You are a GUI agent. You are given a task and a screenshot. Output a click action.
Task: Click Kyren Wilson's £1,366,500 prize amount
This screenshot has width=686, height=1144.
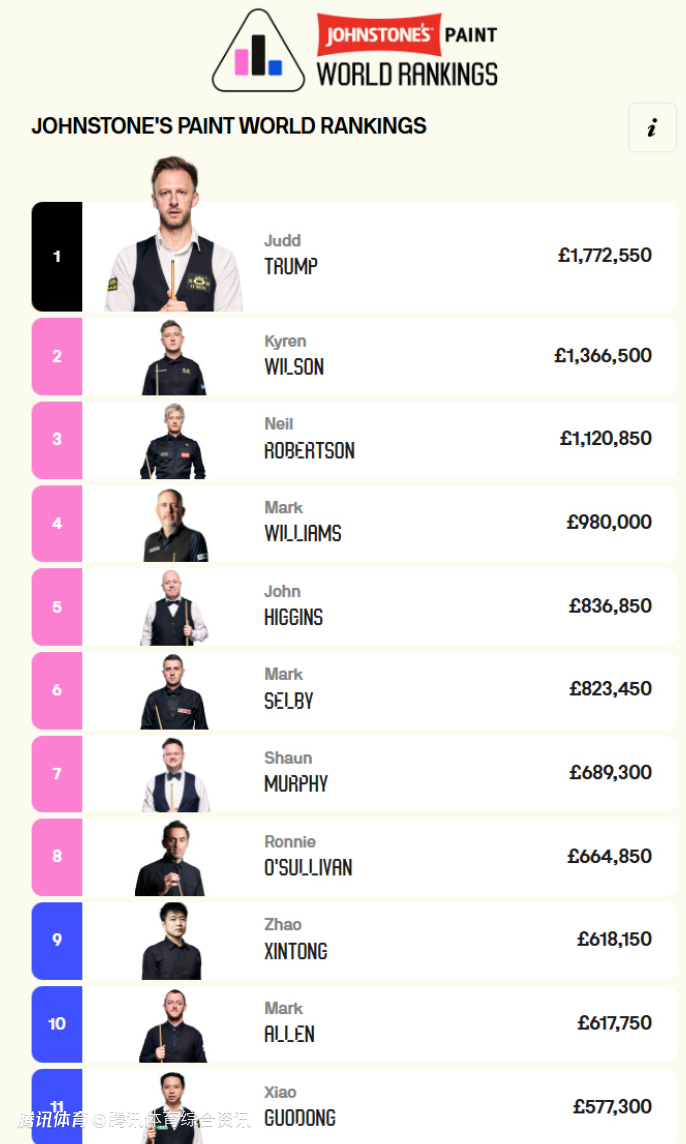pyautogui.click(x=602, y=355)
